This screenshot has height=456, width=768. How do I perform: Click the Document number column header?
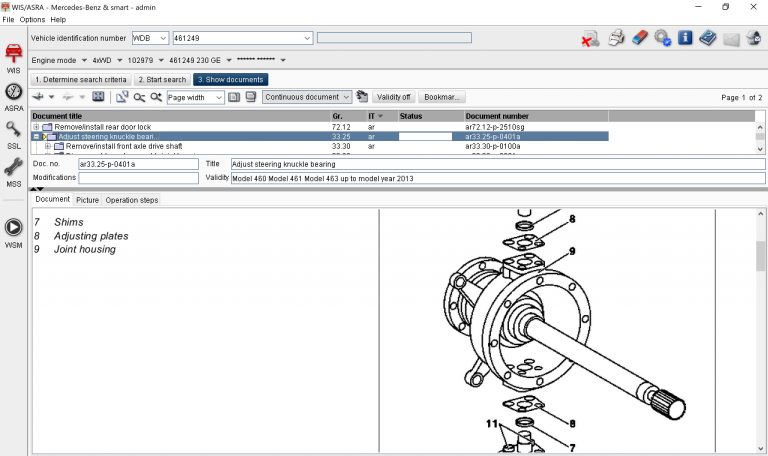point(536,116)
